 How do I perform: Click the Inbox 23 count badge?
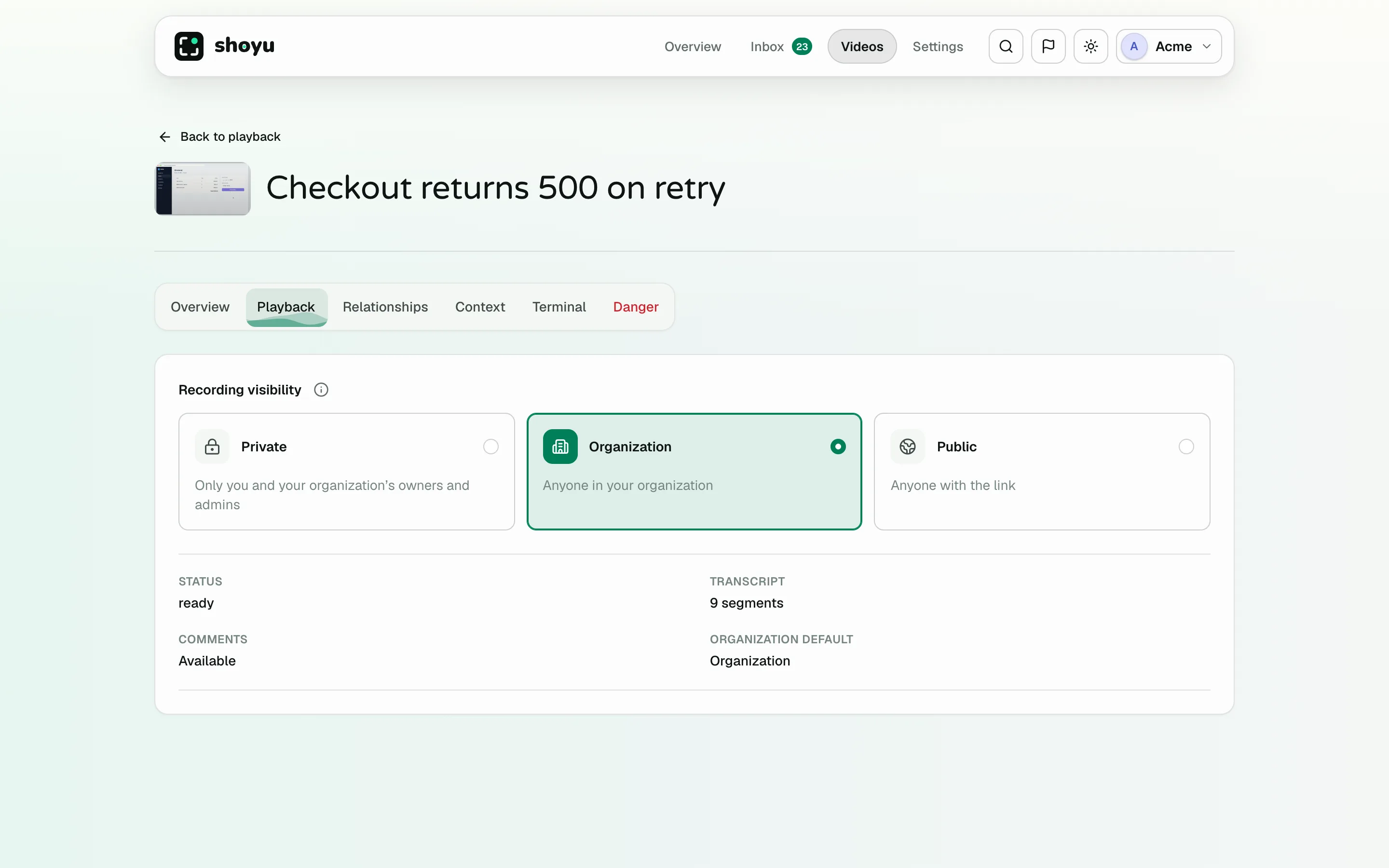[x=802, y=46]
